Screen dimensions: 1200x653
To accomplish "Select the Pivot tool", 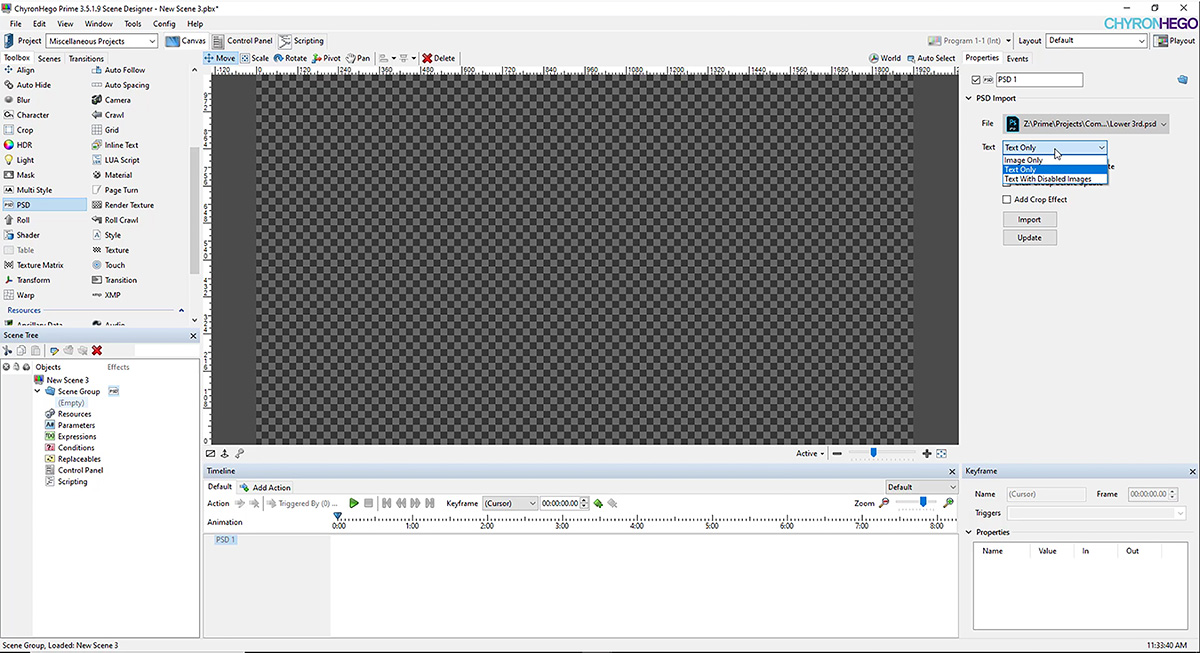I will click(326, 58).
